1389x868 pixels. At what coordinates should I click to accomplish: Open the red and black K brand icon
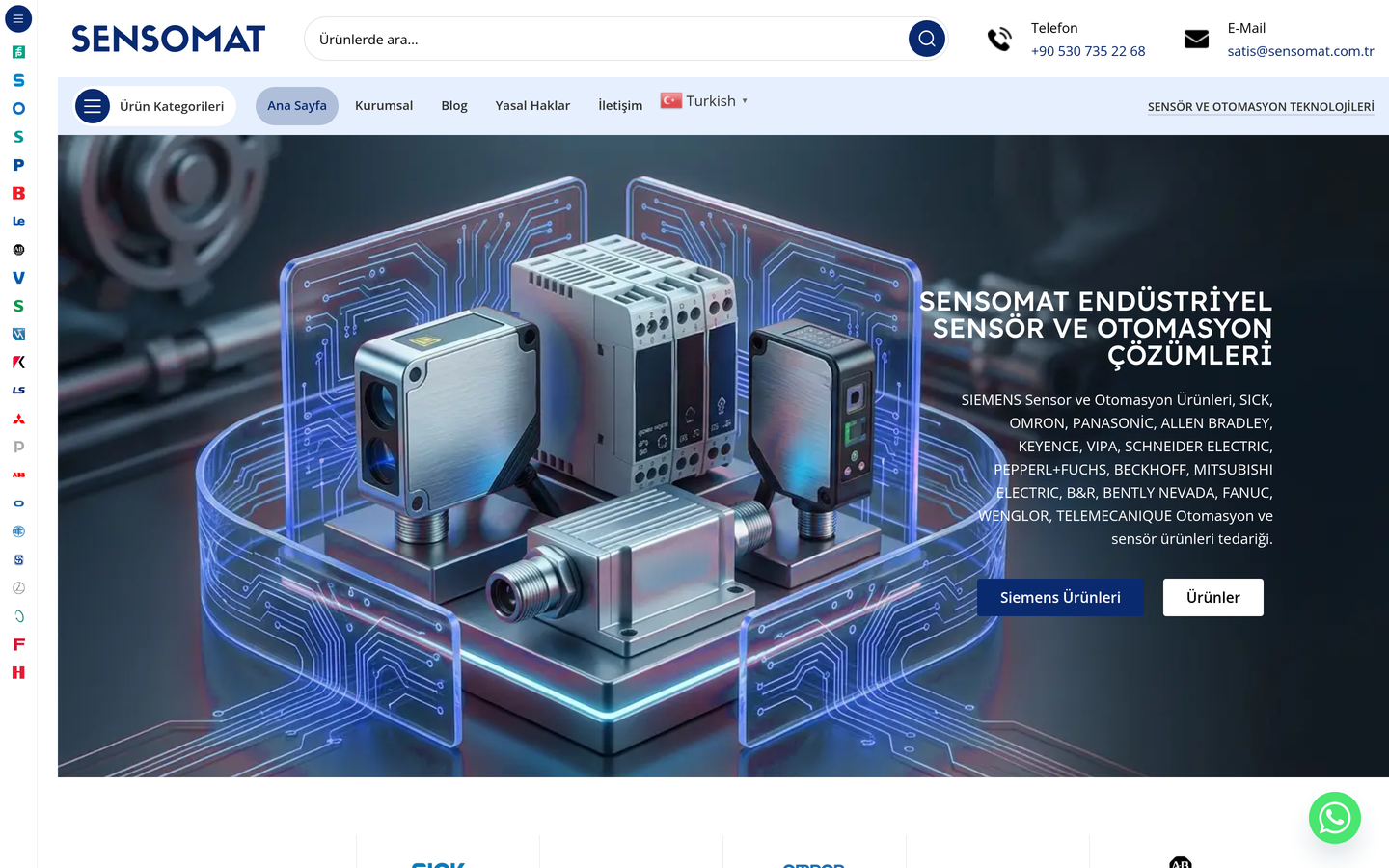18,363
